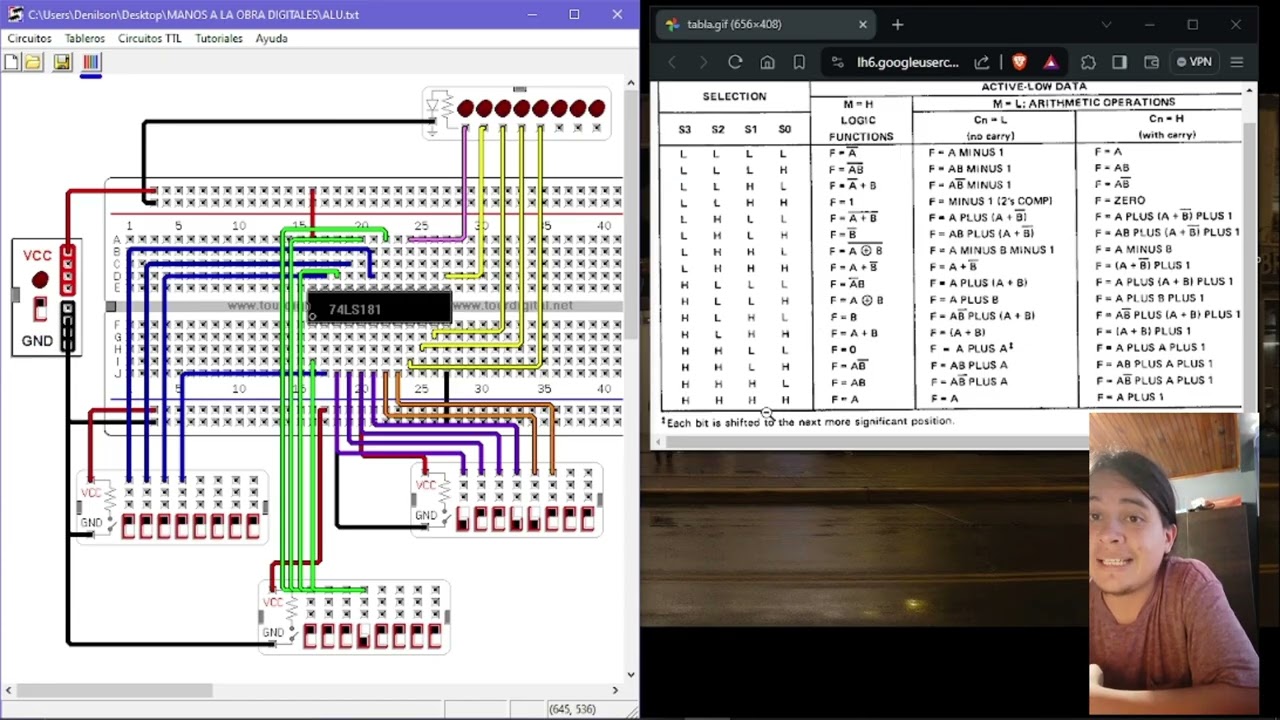Viewport: 1280px width, 720px height.
Task: Toggle first DIP switch on right switch bank
Action: [x=462, y=519]
